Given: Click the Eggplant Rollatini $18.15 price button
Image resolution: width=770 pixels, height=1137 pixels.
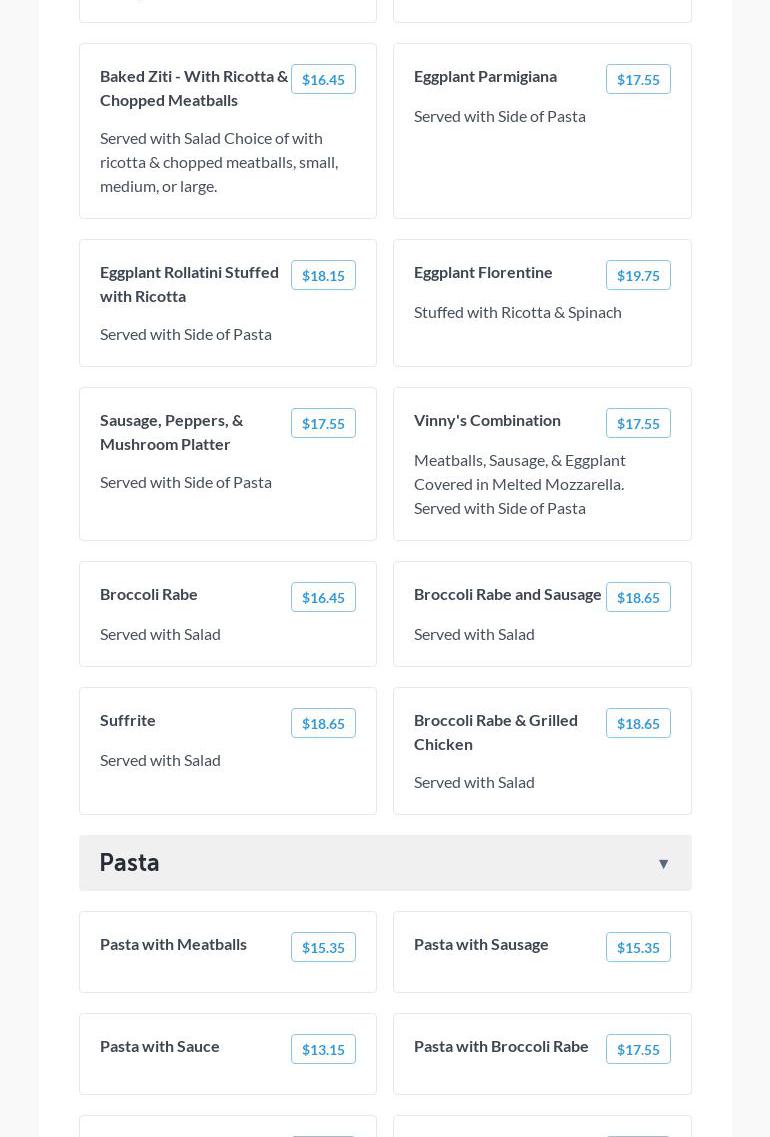Looking at the screenshot, I should click(x=323, y=276).
